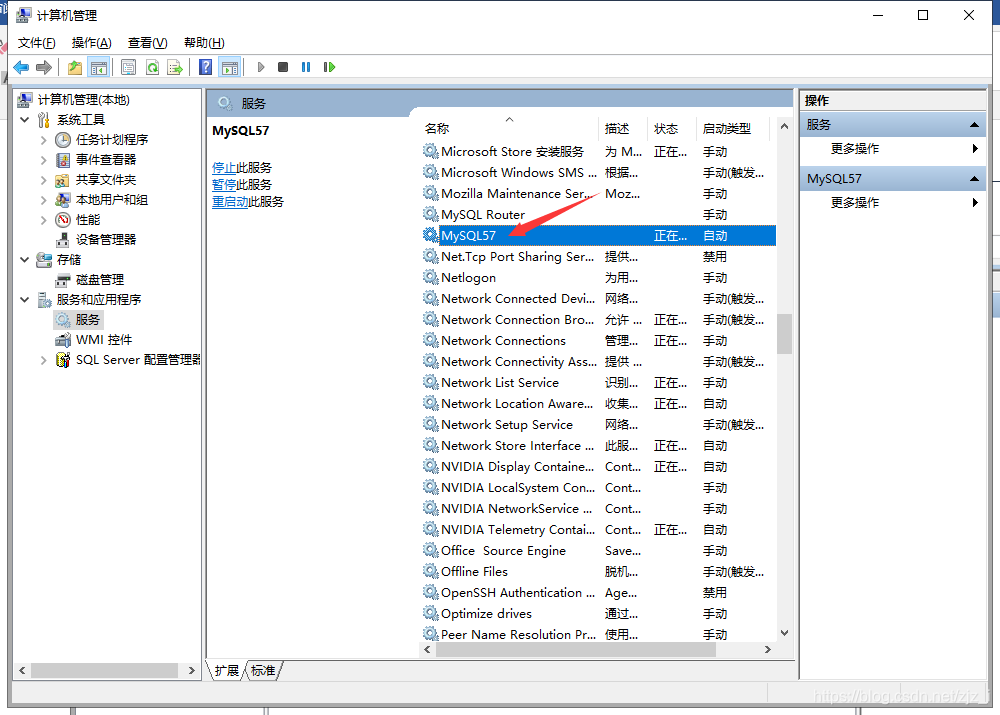Screen dimensions: 1000x715
Task: Select the Network Connections service row
Action: coord(598,341)
